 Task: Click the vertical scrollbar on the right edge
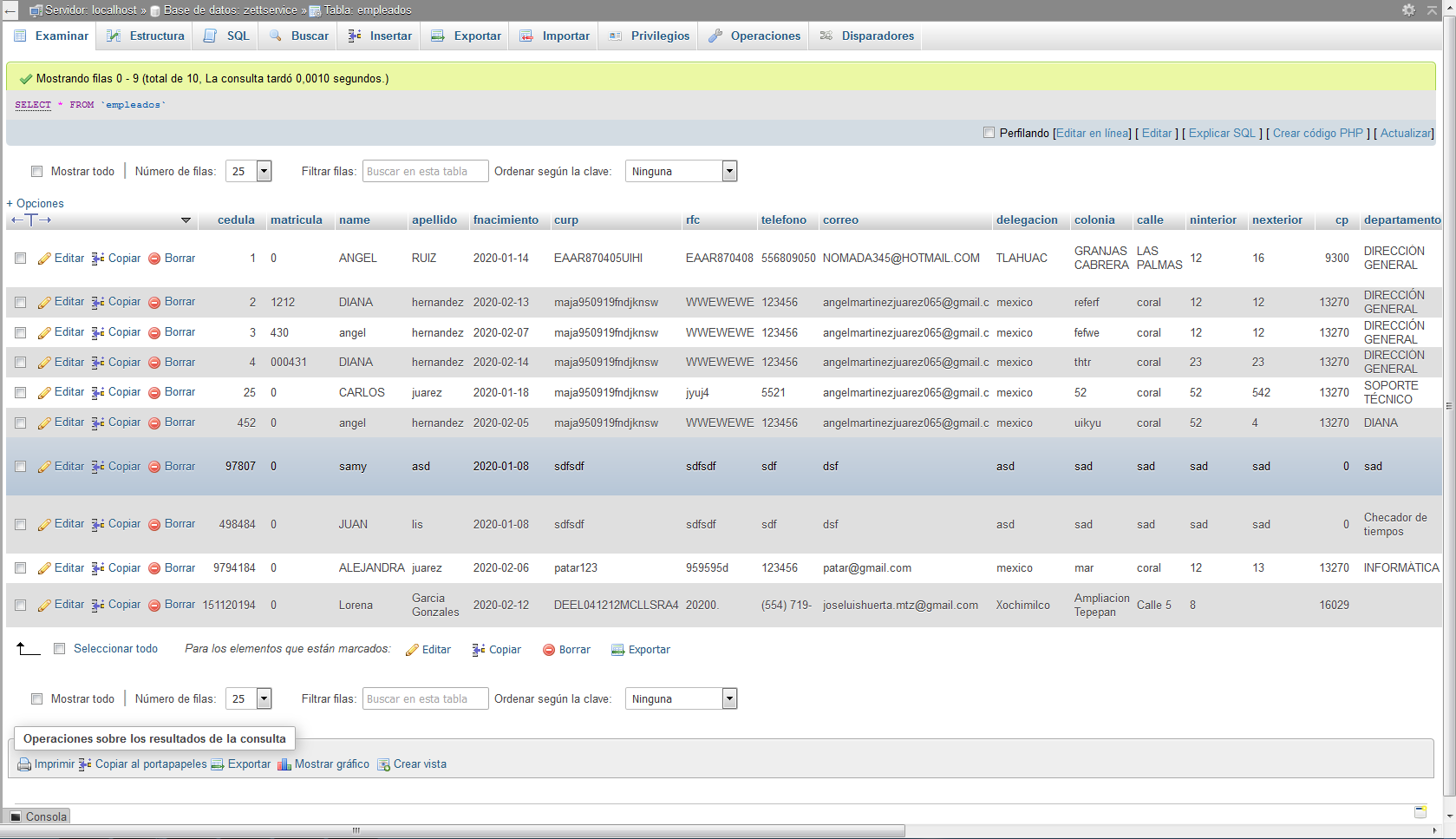point(1448,405)
